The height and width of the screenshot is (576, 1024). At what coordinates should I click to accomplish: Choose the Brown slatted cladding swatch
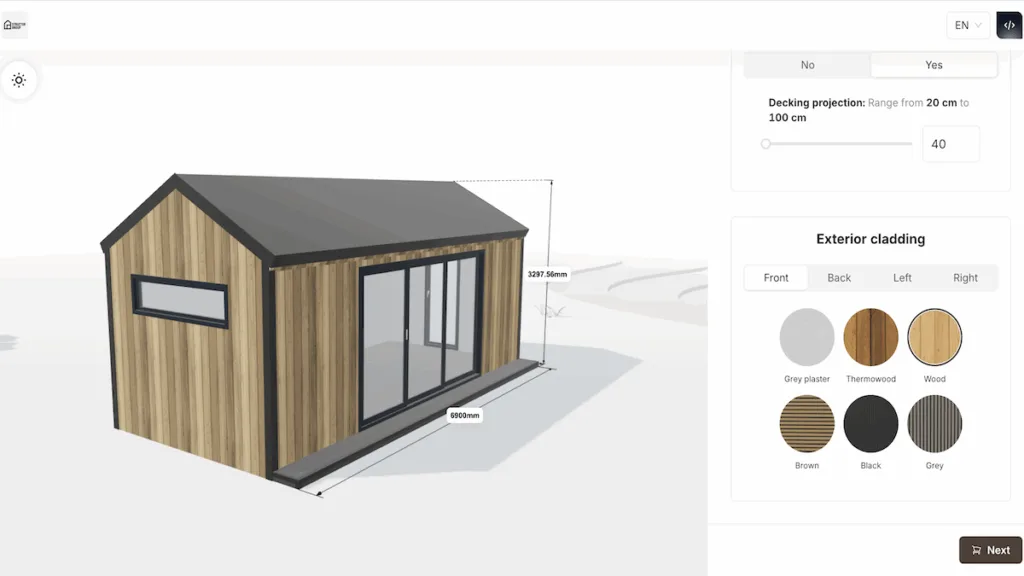[807, 423]
